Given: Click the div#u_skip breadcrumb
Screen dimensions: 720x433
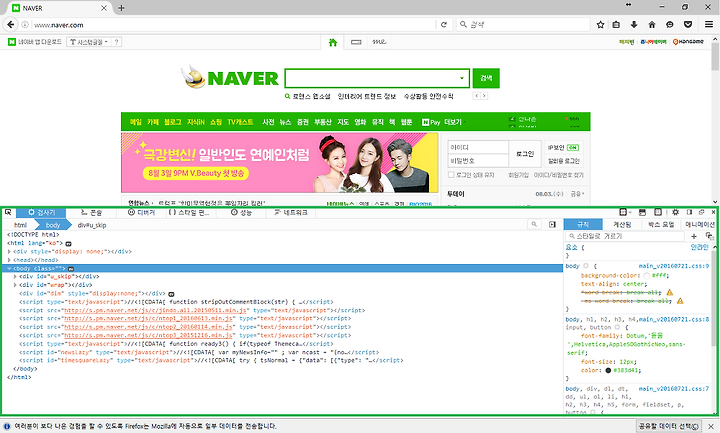Looking at the screenshot, I should [x=92, y=225].
